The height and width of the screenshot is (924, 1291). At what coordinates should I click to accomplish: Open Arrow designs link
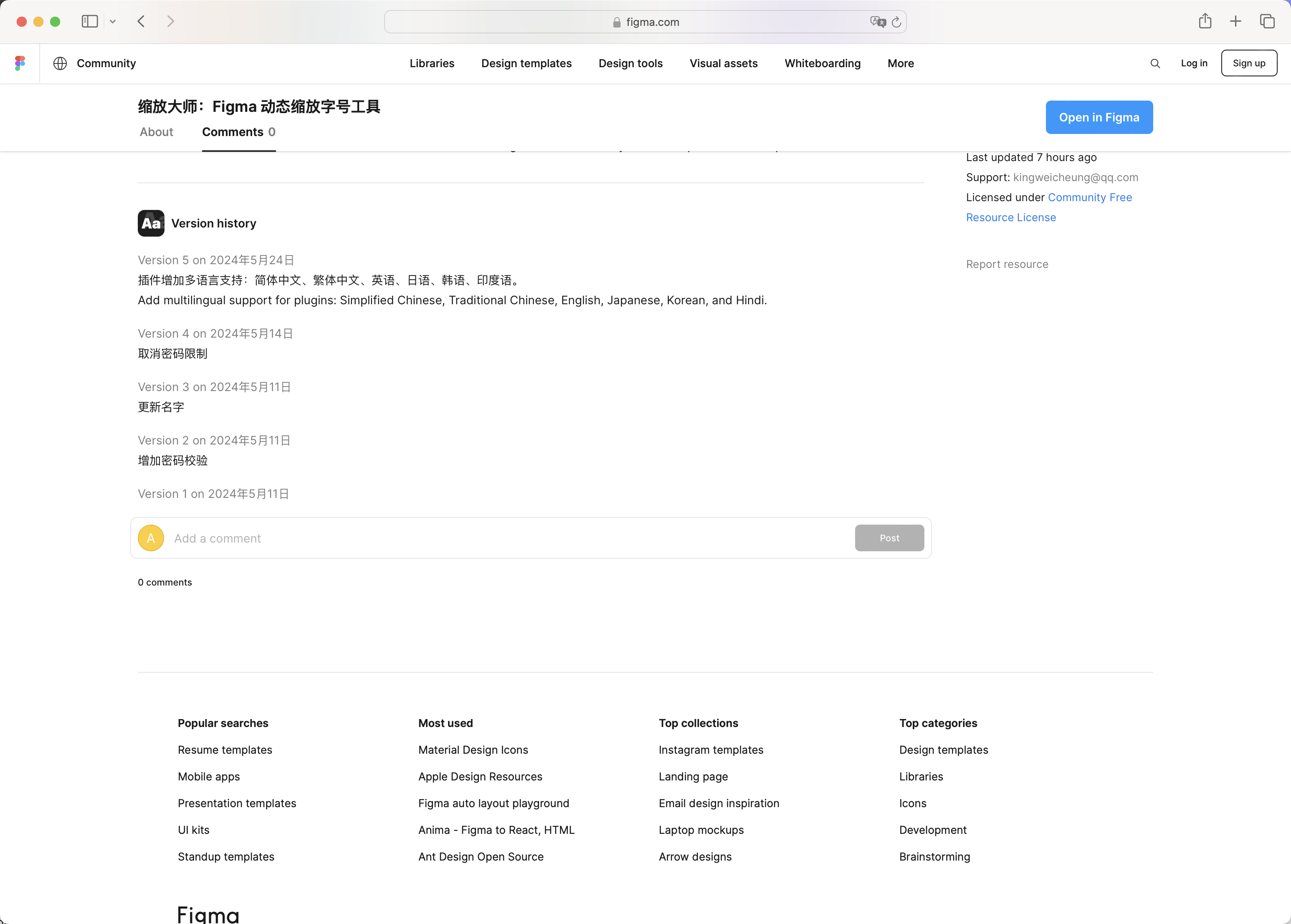coord(695,857)
